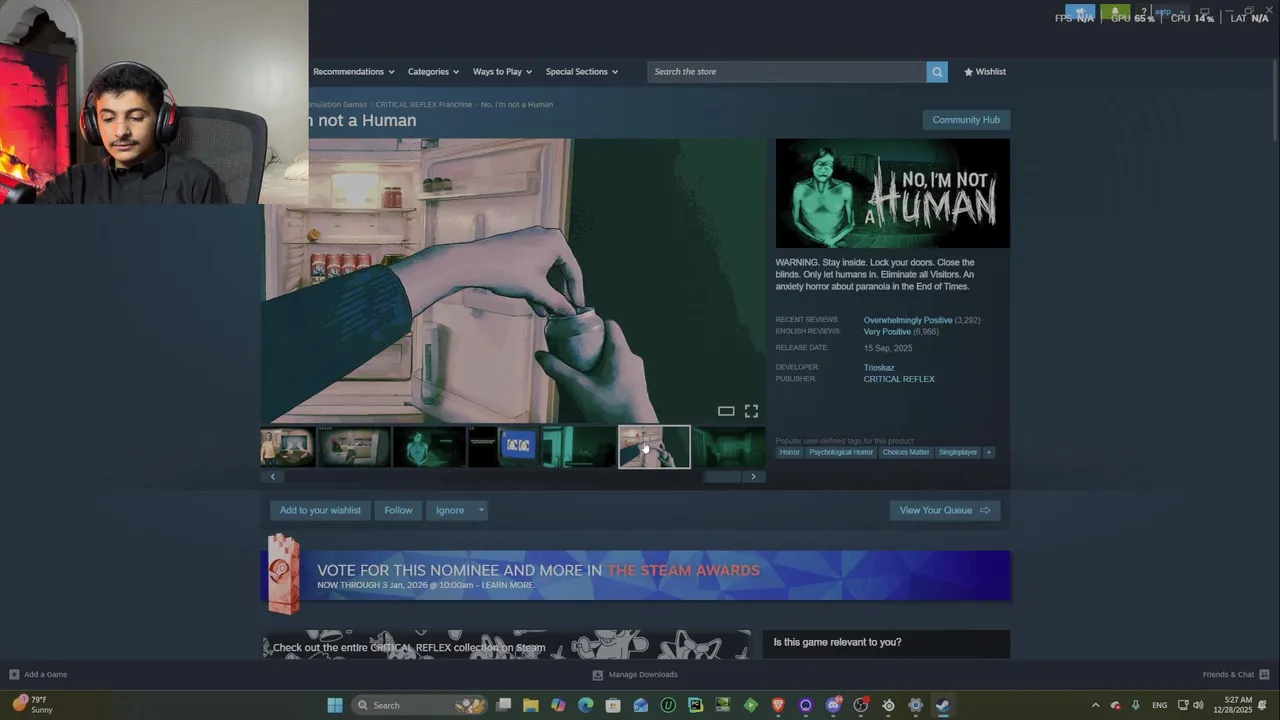Screen dimensions: 1280x720
Task: Click the store search magnifier button
Action: (937, 72)
